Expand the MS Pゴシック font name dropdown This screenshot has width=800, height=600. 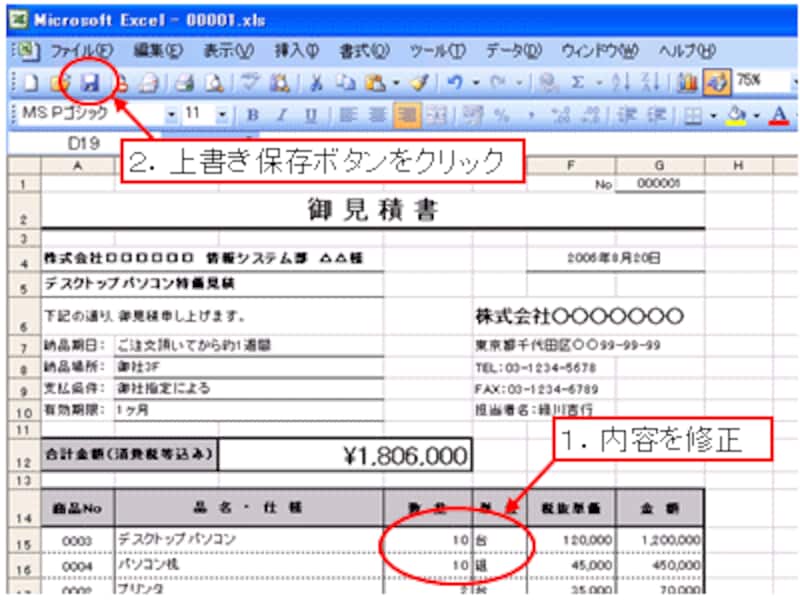pyautogui.click(x=171, y=115)
